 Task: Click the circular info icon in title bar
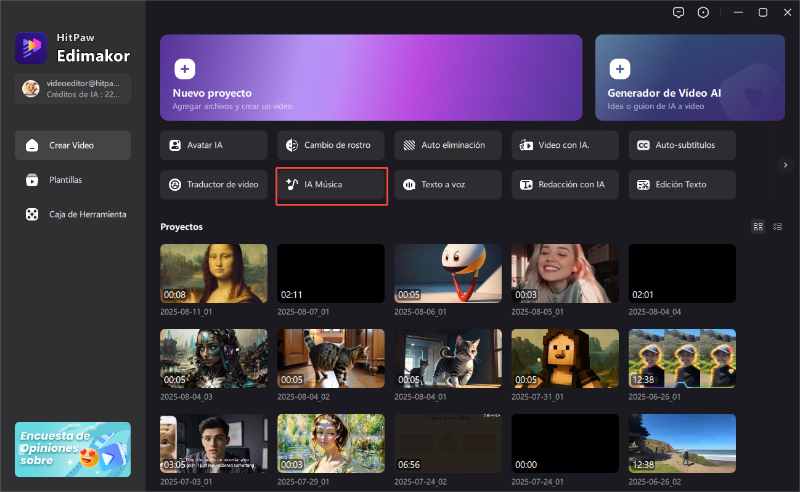(703, 12)
